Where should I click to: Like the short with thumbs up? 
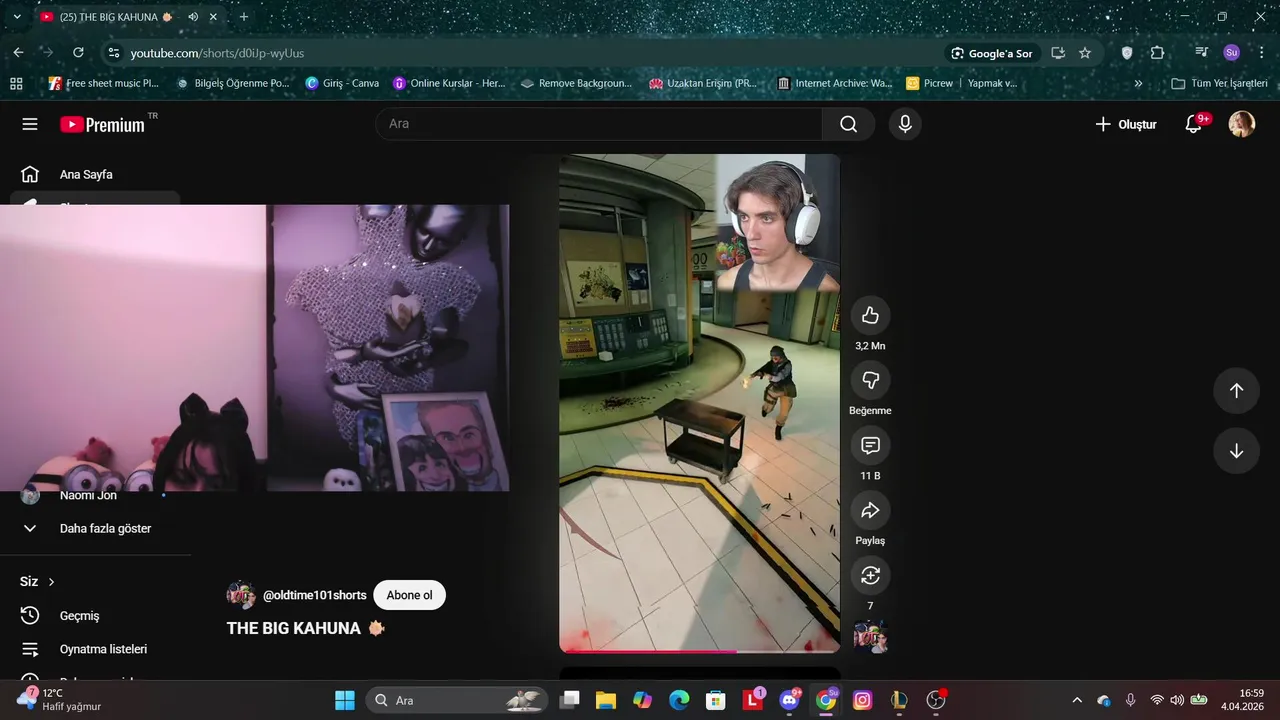[x=870, y=316]
